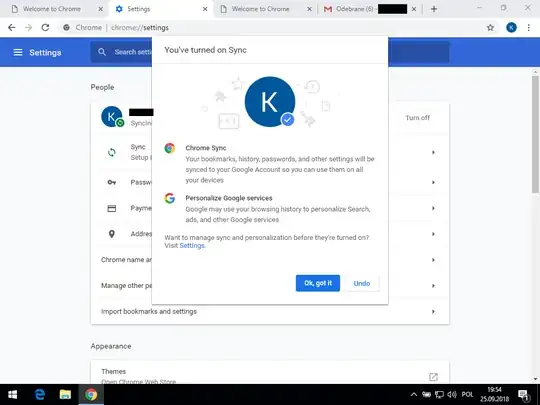
Task: Click the network tray icon
Action: [x=439, y=395]
